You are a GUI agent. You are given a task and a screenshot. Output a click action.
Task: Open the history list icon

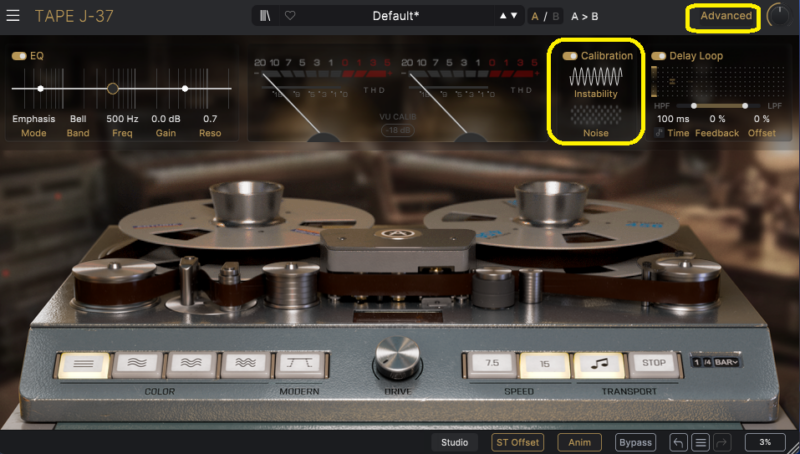[x=702, y=442]
